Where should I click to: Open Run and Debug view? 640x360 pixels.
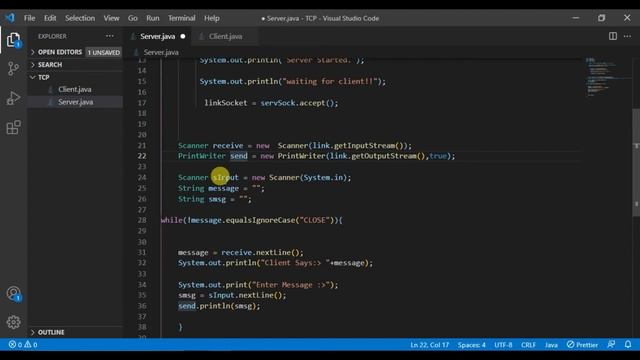13,98
